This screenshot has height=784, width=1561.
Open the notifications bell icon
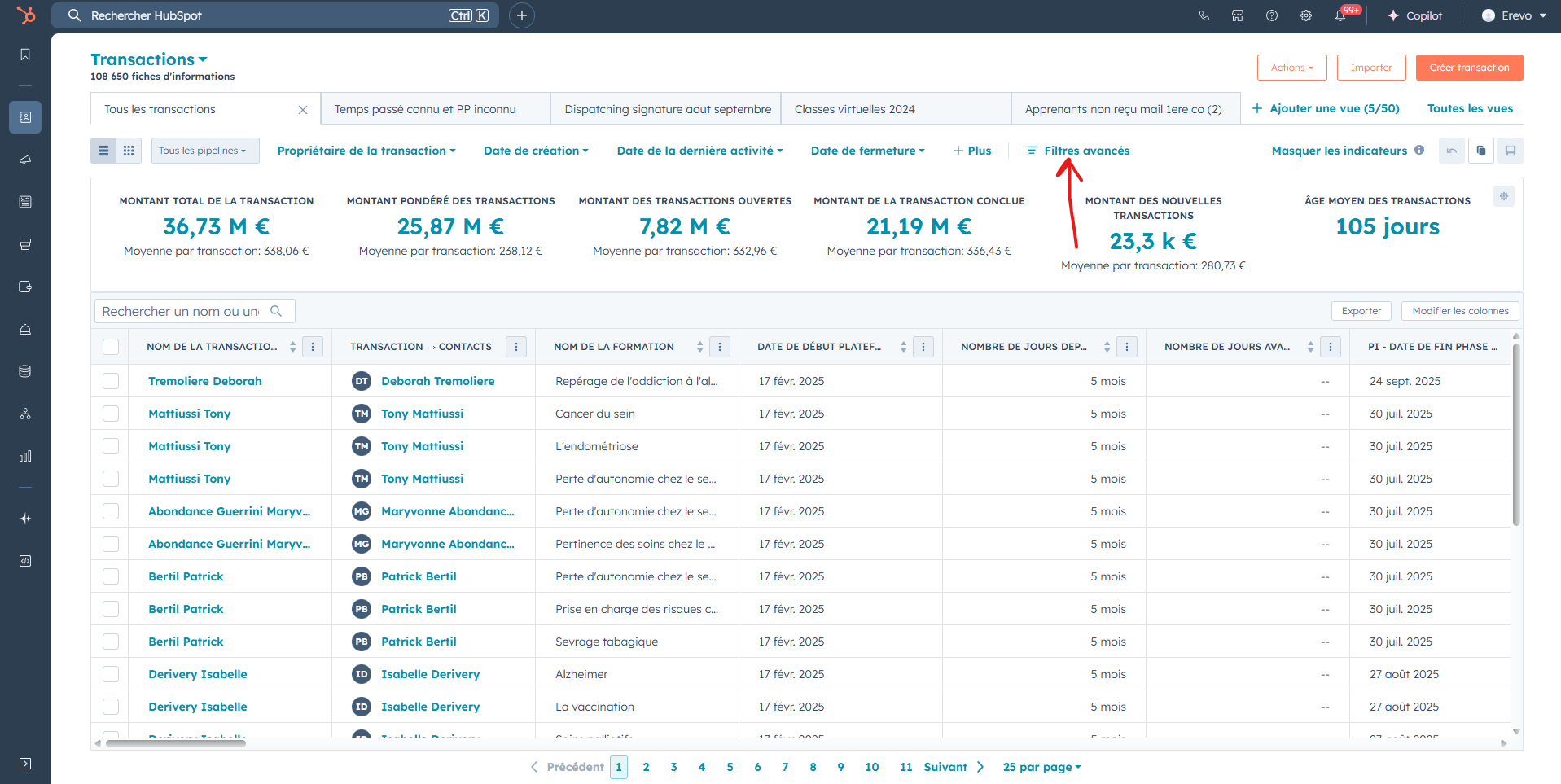pyautogui.click(x=1340, y=15)
